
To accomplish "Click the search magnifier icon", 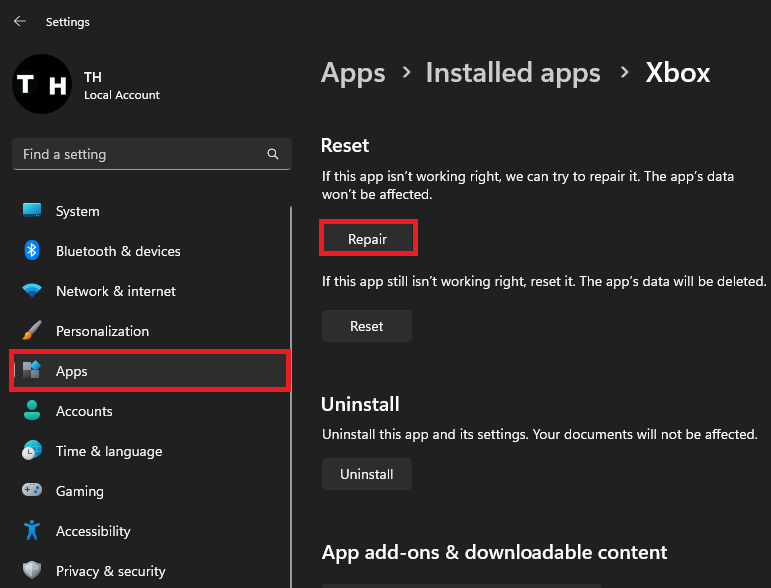I will point(273,155).
